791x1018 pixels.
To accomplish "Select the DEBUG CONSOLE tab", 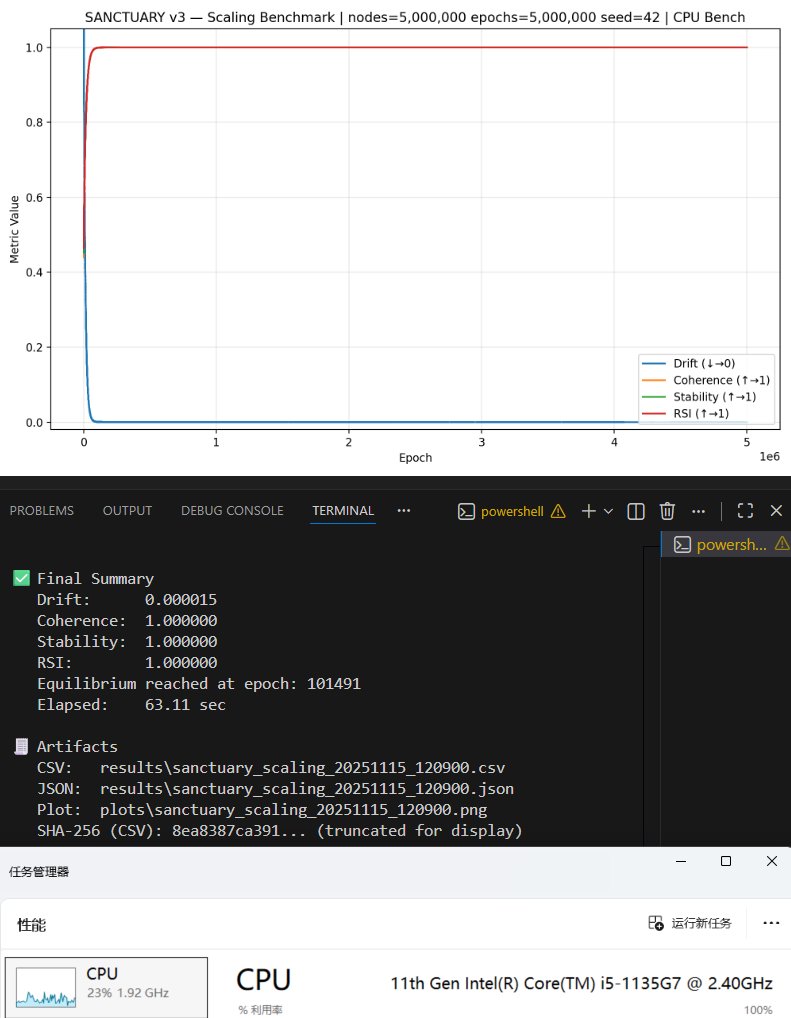I will pyautogui.click(x=232, y=511).
